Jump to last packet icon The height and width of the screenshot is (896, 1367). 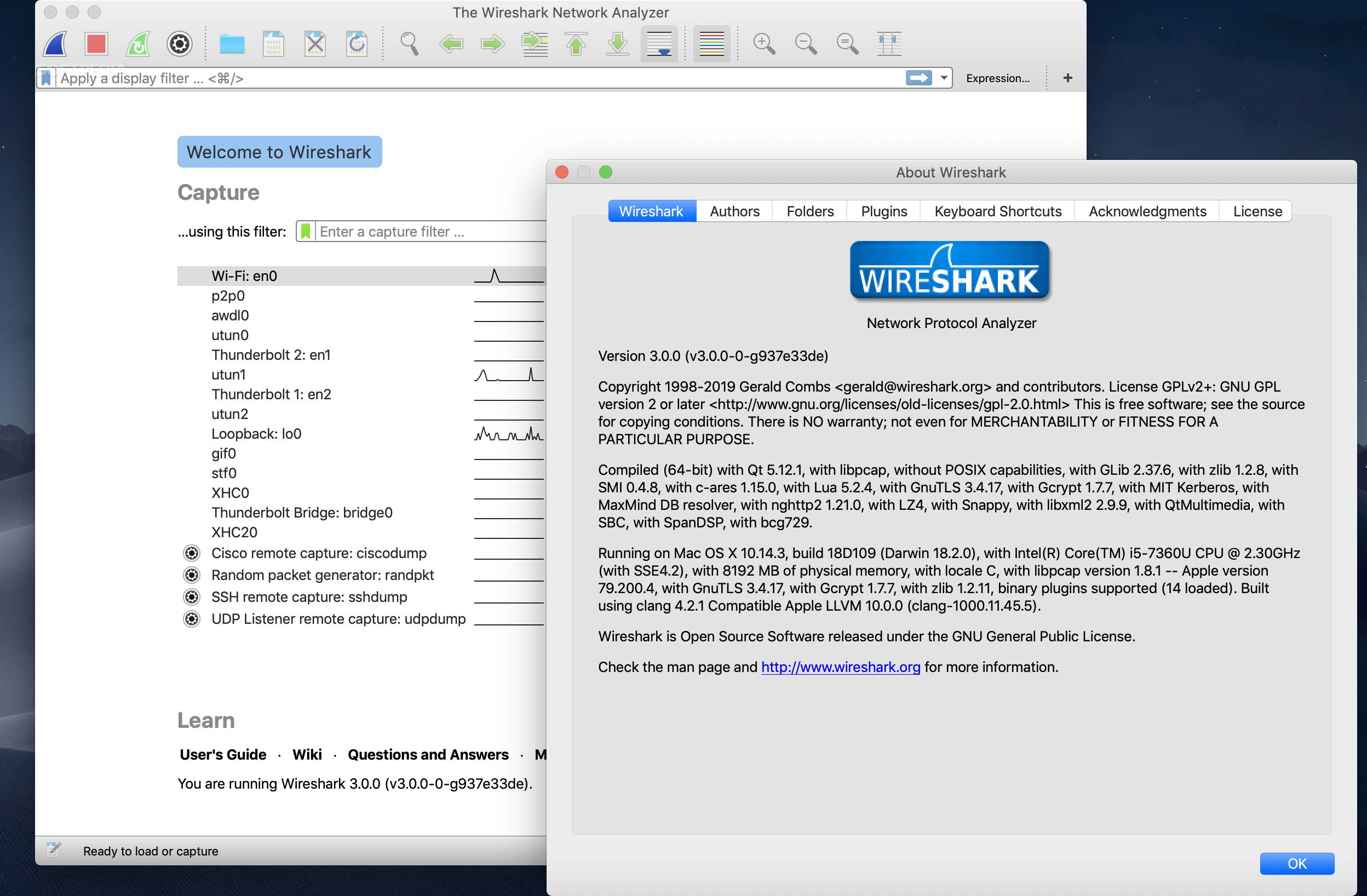617,44
